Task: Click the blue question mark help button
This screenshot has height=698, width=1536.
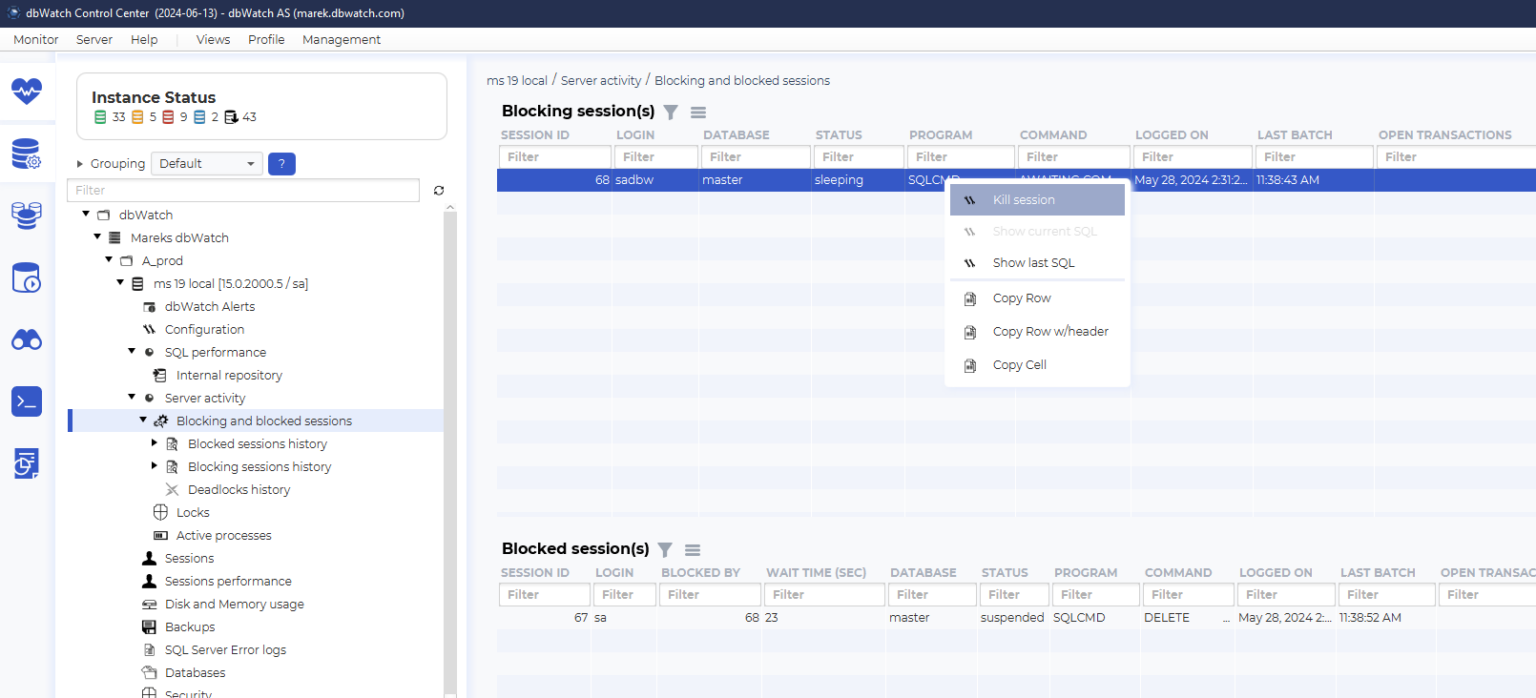Action: (281, 162)
